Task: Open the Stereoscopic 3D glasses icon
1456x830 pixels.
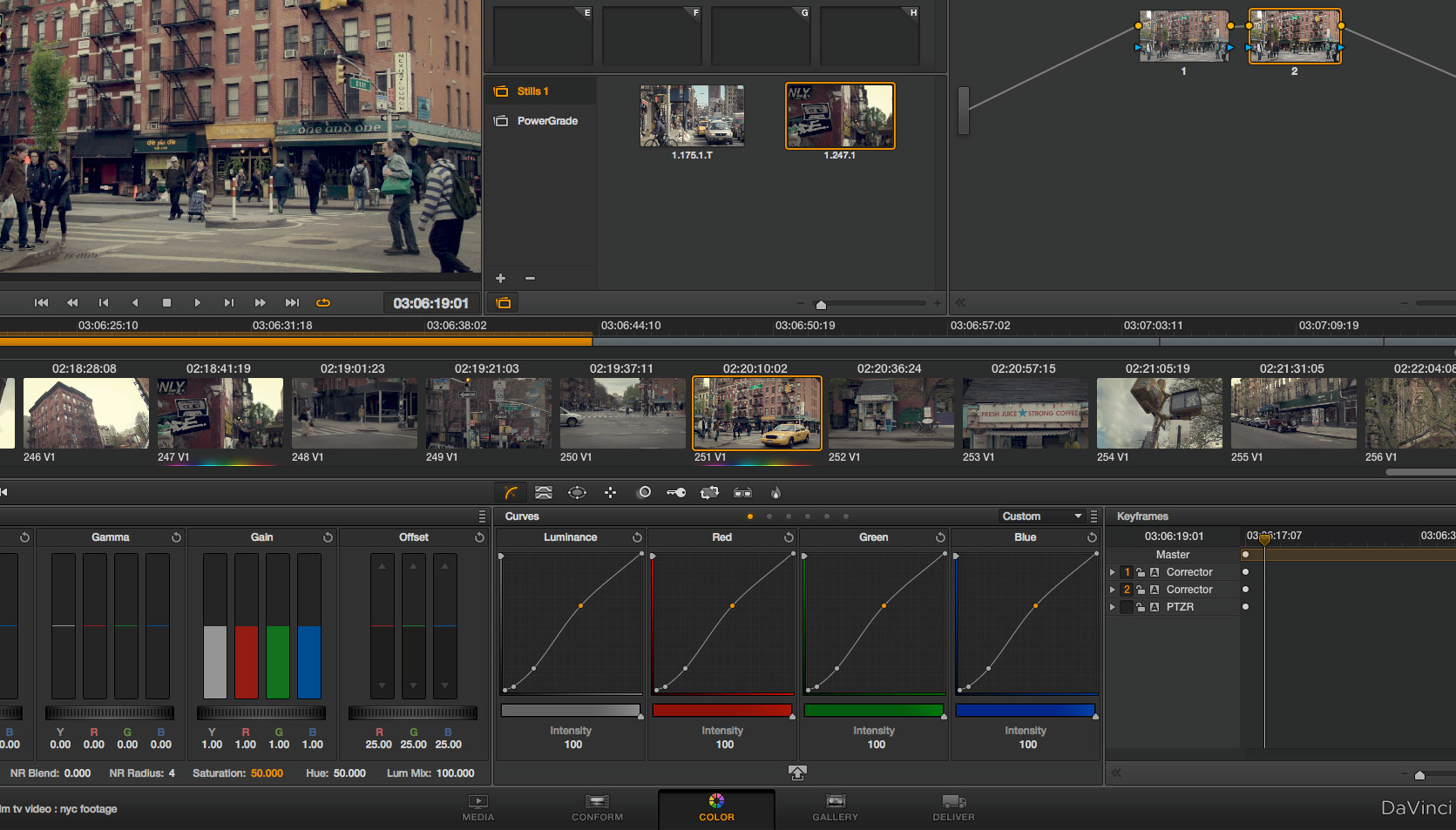Action: (x=742, y=492)
